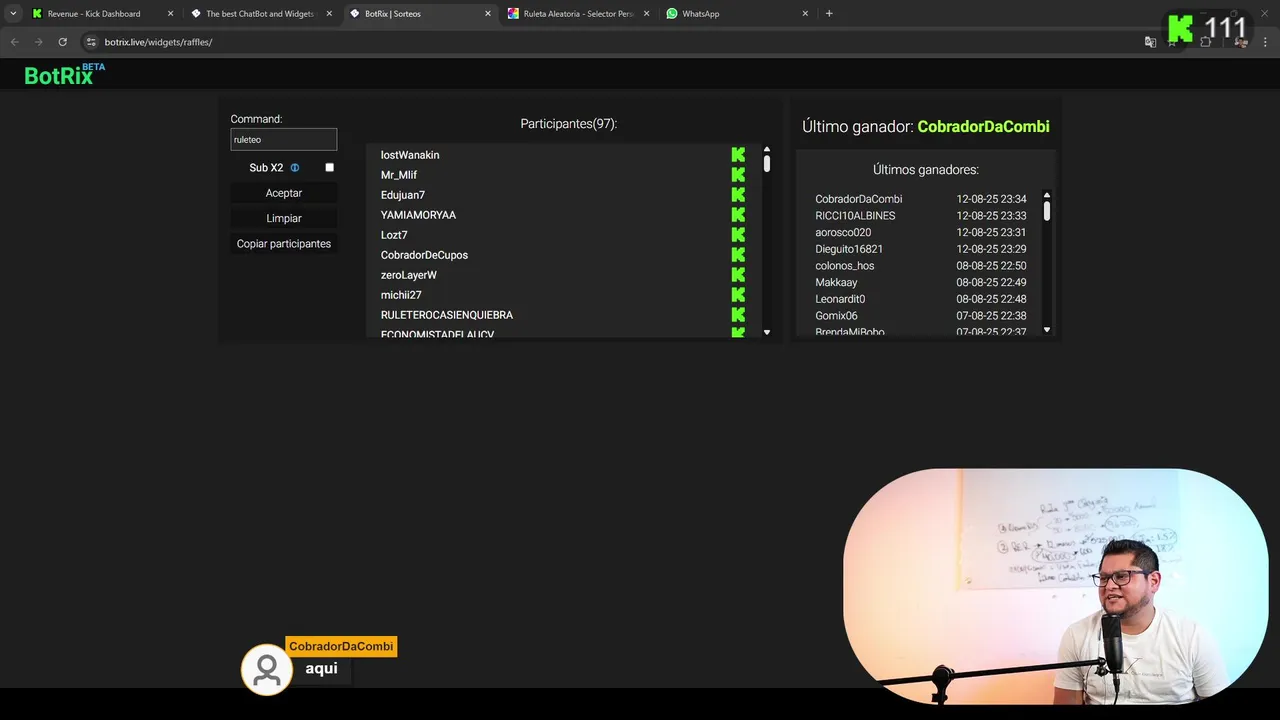This screenshot has height=720, width=1280.
Task: Select participant YAMIAMORYAA
Action: [x=418, y=215]
